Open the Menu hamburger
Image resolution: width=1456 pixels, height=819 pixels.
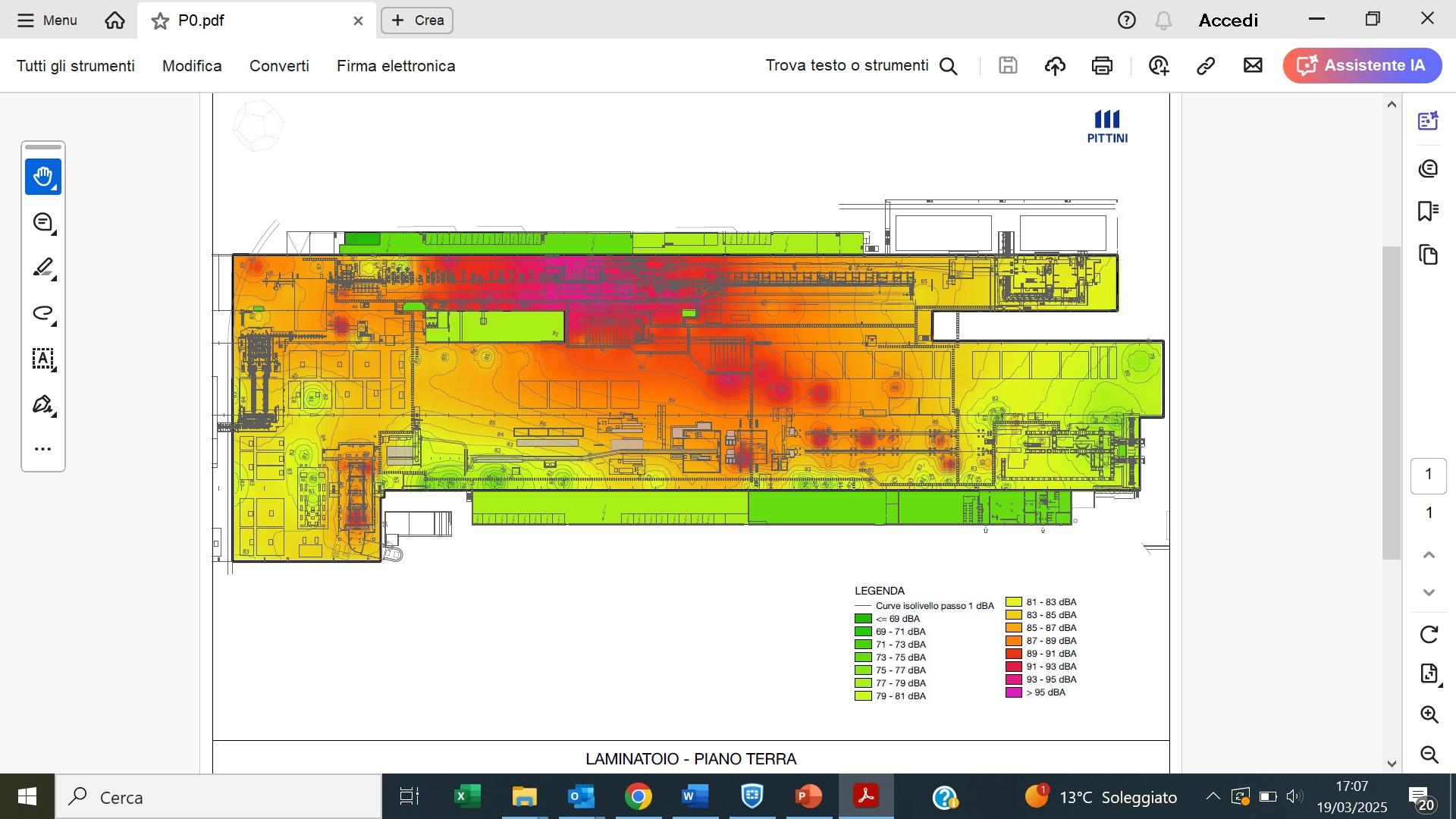tap(47, 20)
